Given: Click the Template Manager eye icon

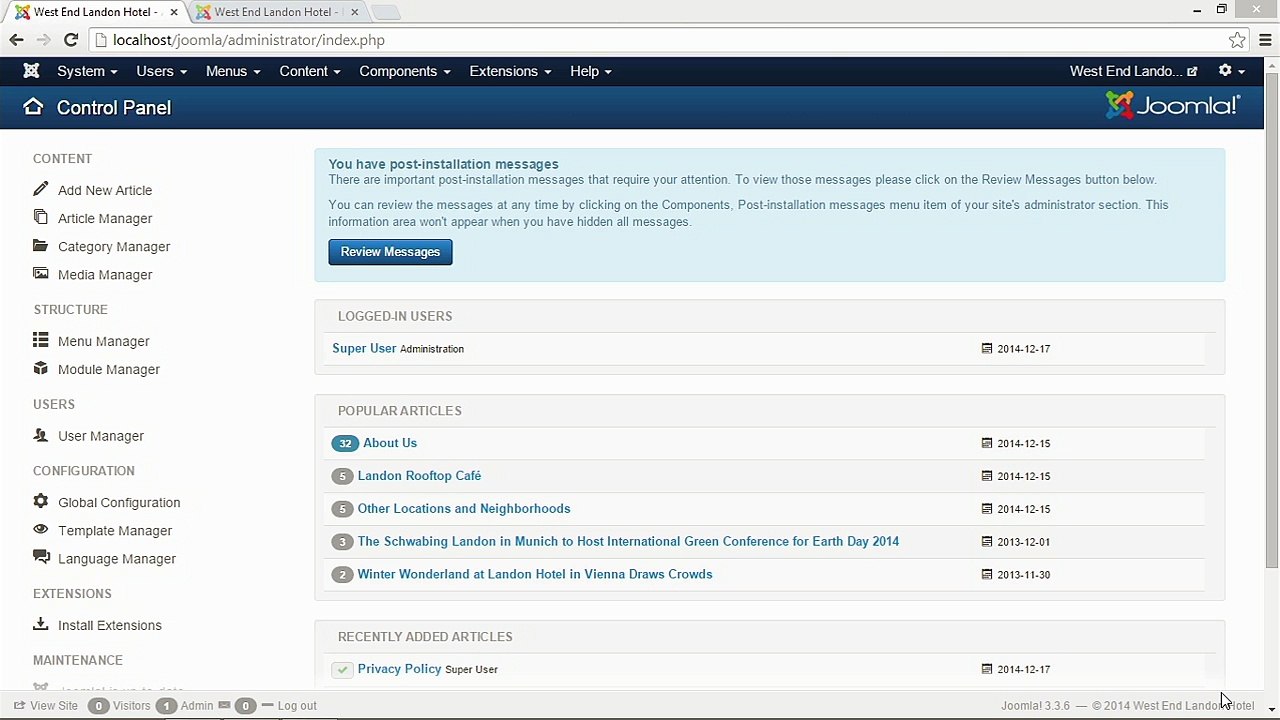Looking at the screenshot, I should 40,529.
